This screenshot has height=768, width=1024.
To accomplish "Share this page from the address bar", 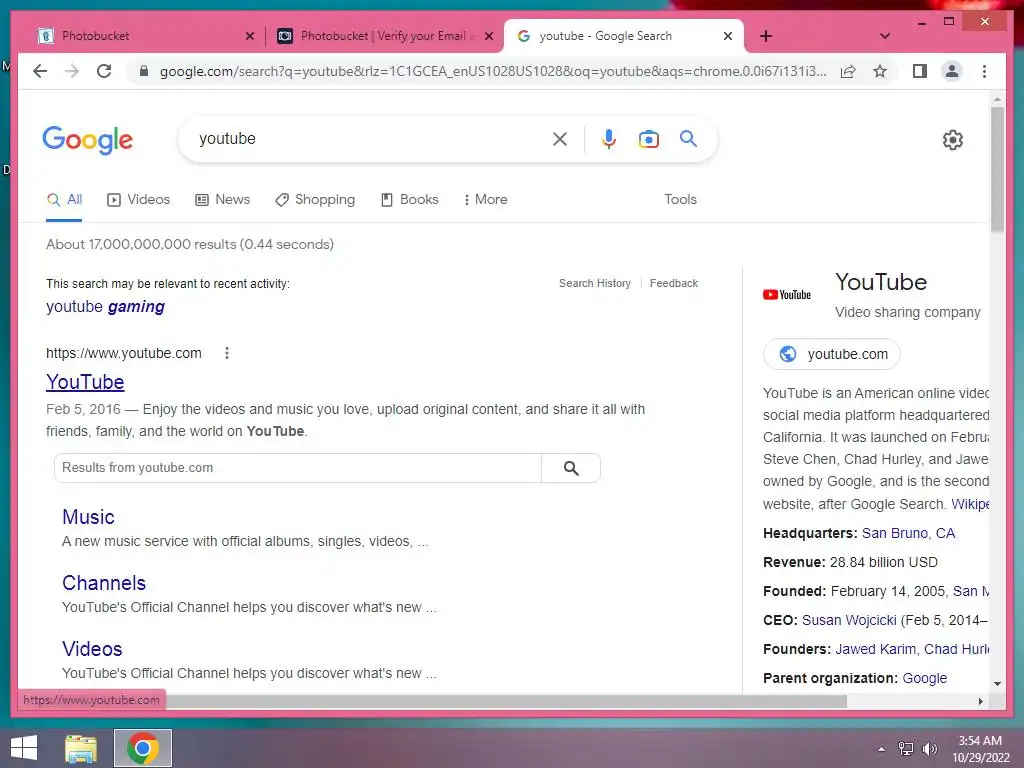I will pos(848,71).
